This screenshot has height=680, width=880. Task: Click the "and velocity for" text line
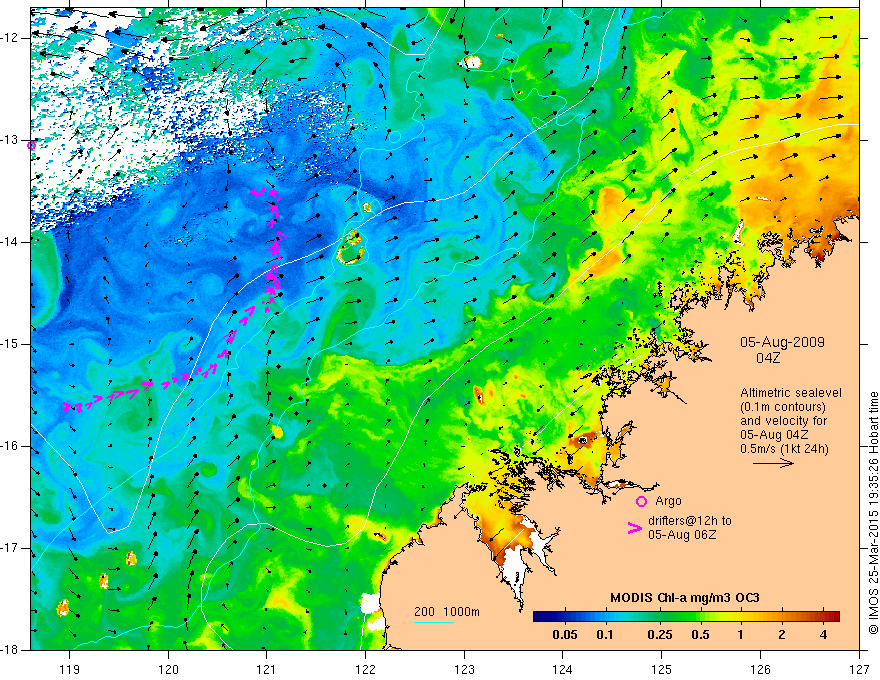(x=783, y=421)
